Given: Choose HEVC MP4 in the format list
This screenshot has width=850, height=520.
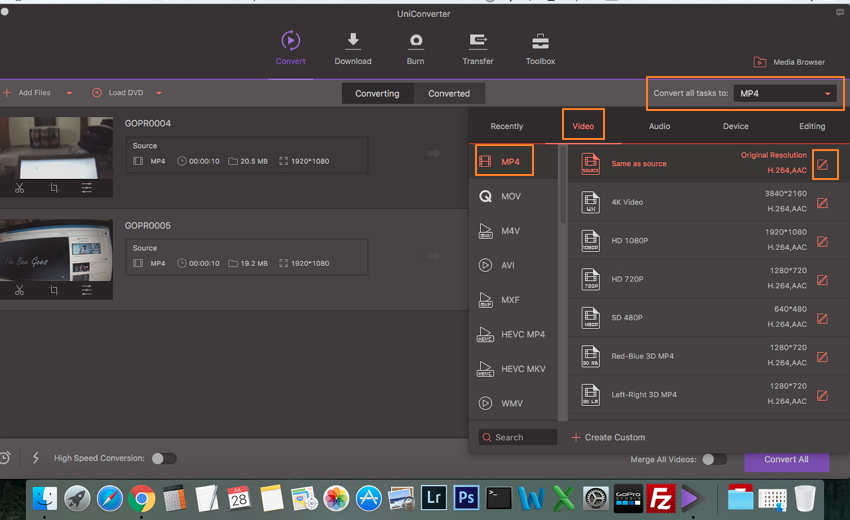Looking at the screenshot, I should (x=513, y=335).
